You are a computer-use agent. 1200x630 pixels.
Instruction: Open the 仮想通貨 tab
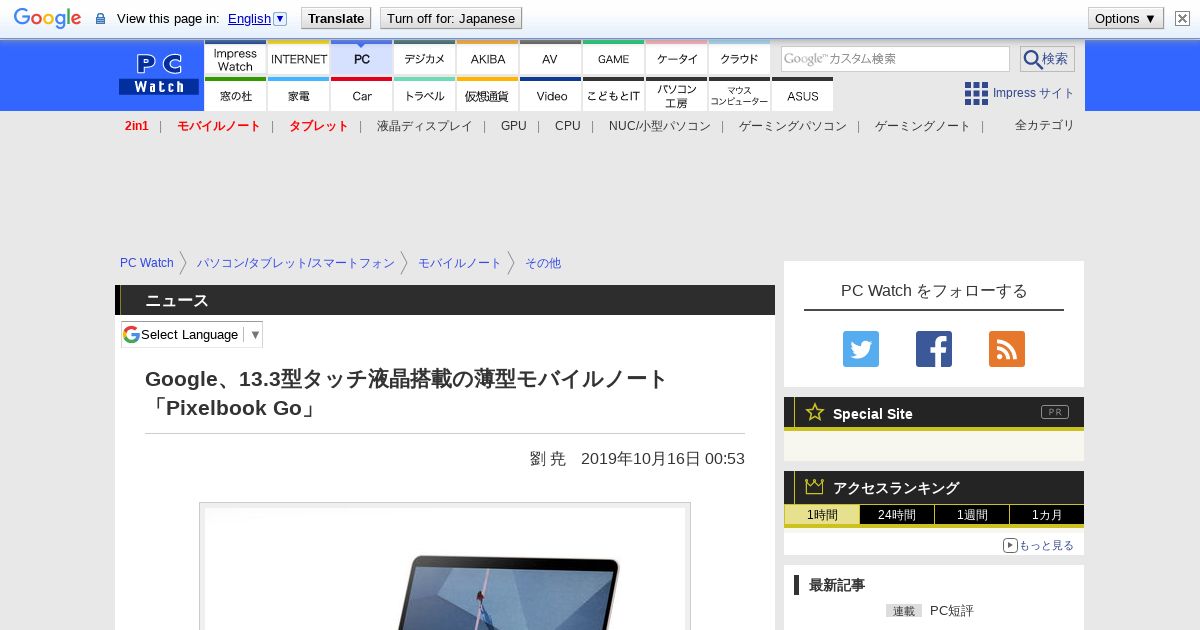(x=488, y=95)
